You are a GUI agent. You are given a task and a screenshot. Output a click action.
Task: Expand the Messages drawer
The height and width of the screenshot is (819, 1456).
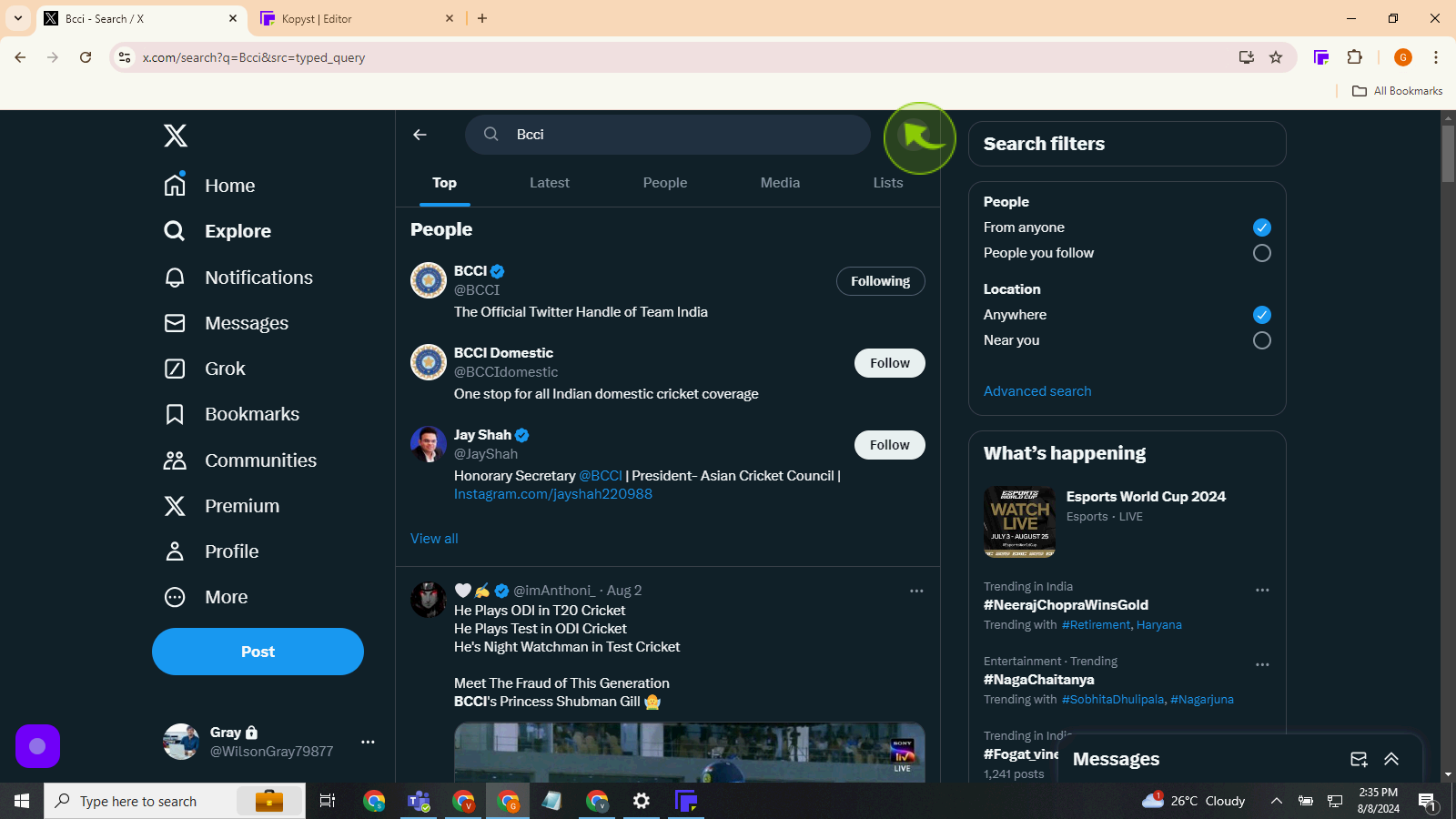pos(1391,759)
